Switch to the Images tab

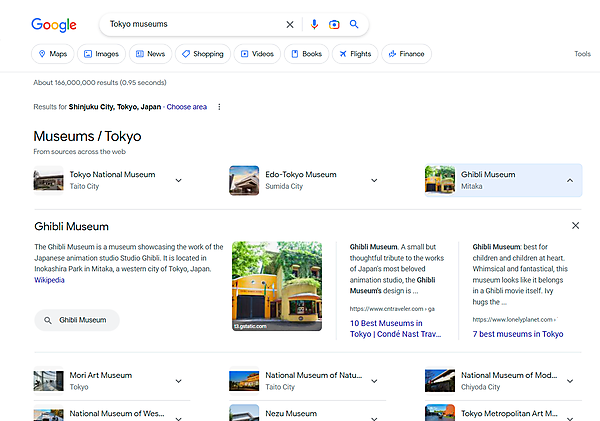101,54
